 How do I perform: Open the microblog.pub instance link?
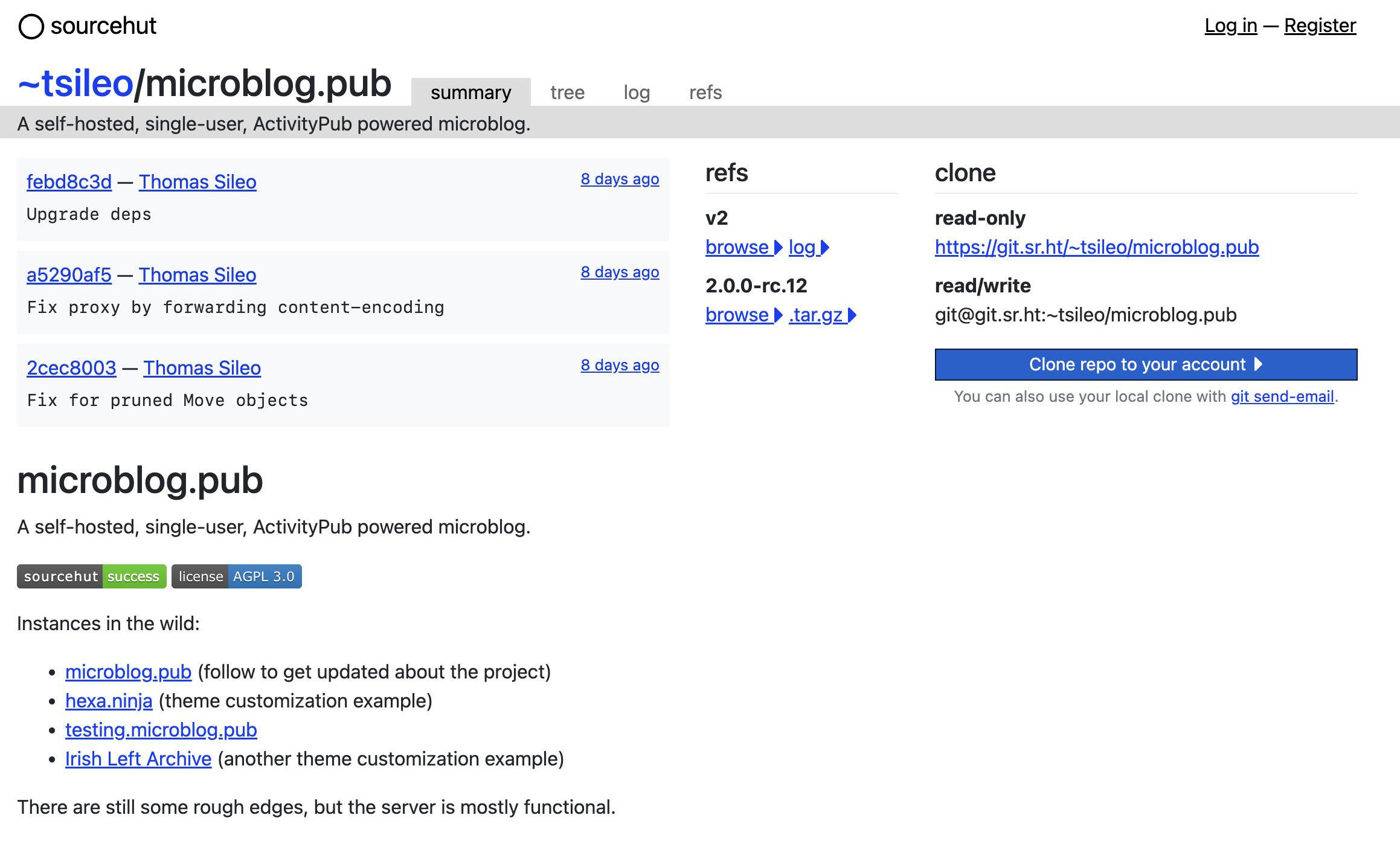tap(128, 672)
